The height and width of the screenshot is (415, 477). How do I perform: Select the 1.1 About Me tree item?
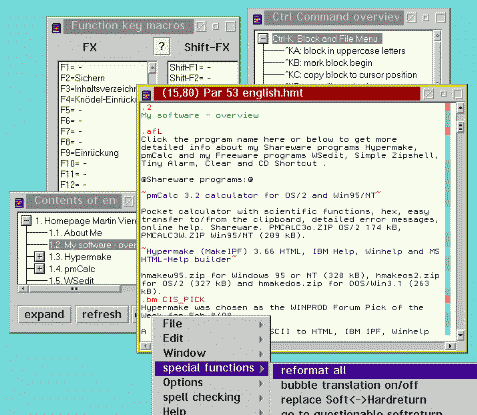coord(75,233)
